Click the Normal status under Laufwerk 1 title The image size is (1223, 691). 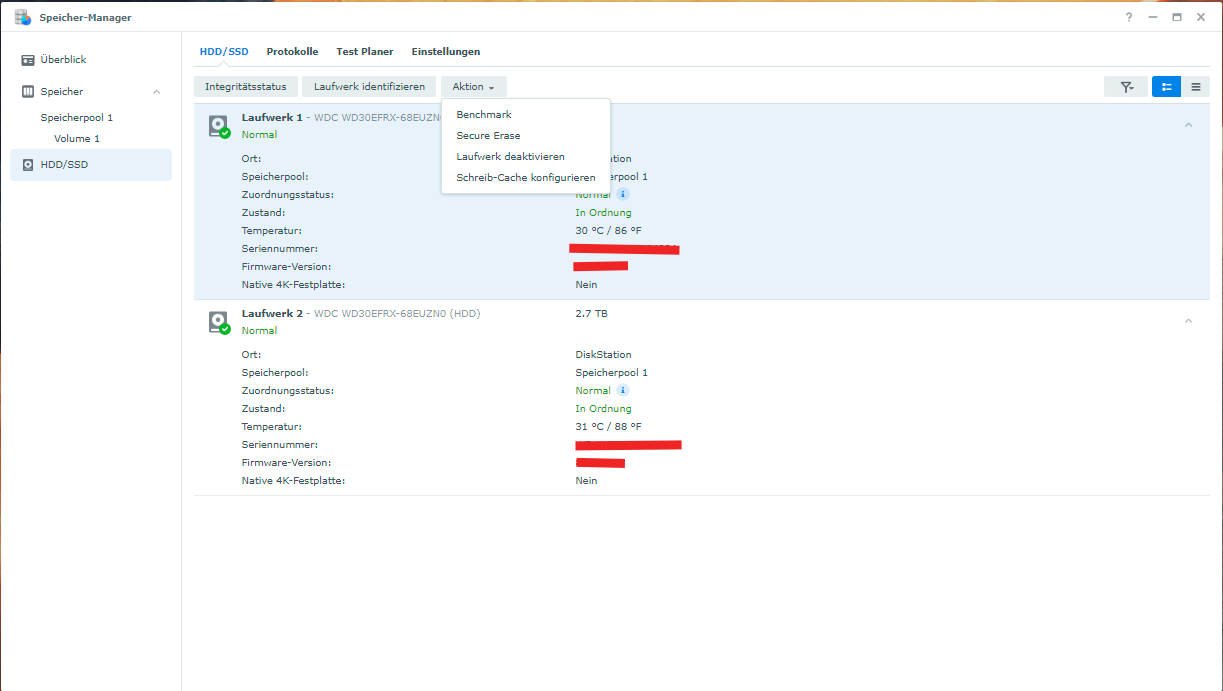[x=259, y=135]
